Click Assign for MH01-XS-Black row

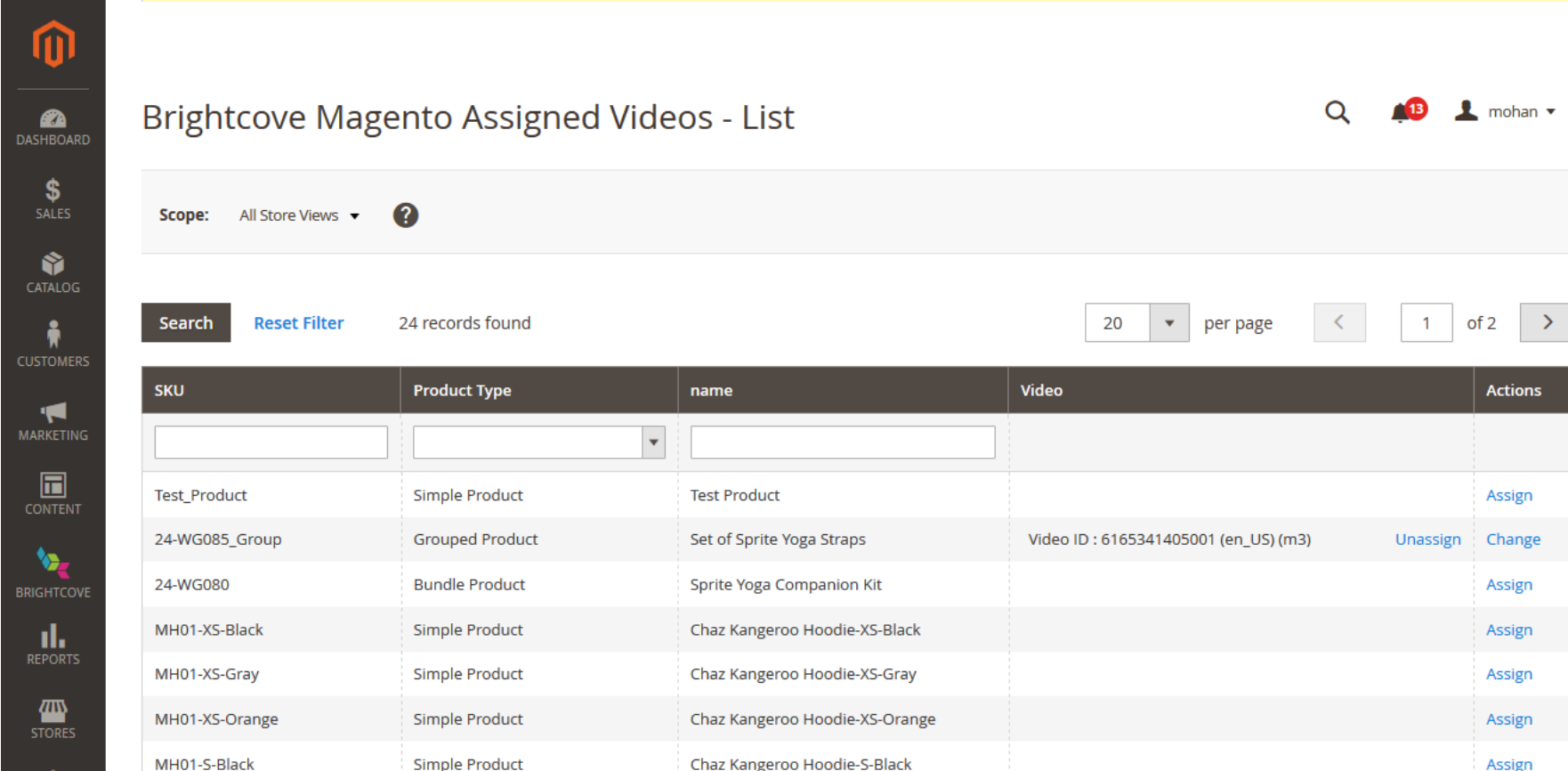point(1509,629)
